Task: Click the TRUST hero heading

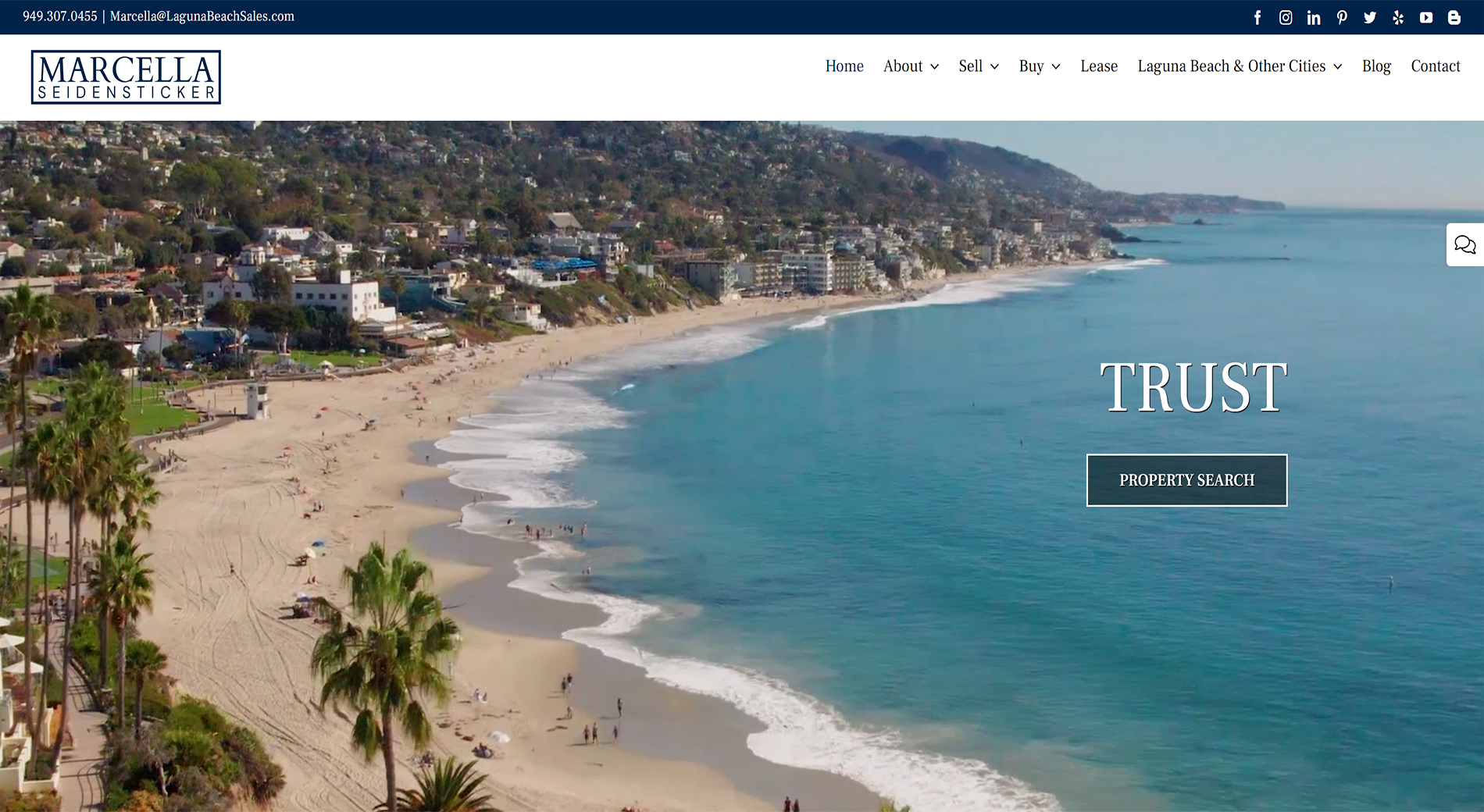Action: tap(1193, 387)
